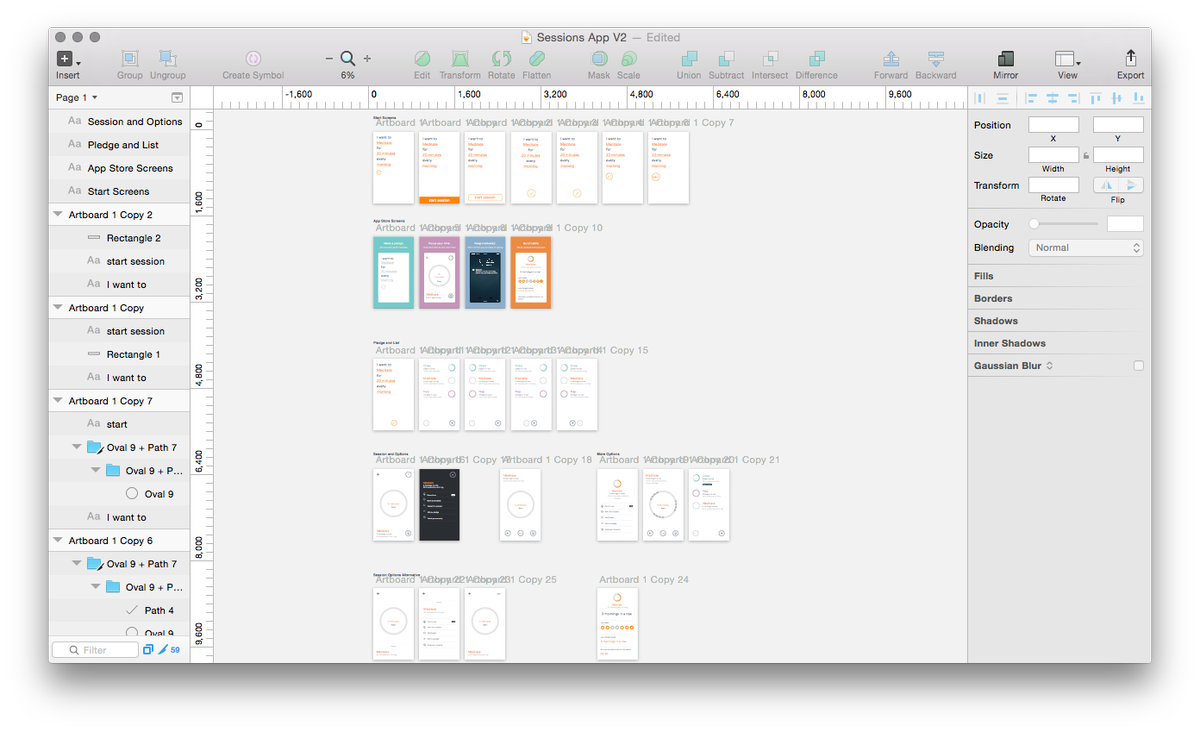Enable the Gaussian Blur checkbox

pos(1138,366)
